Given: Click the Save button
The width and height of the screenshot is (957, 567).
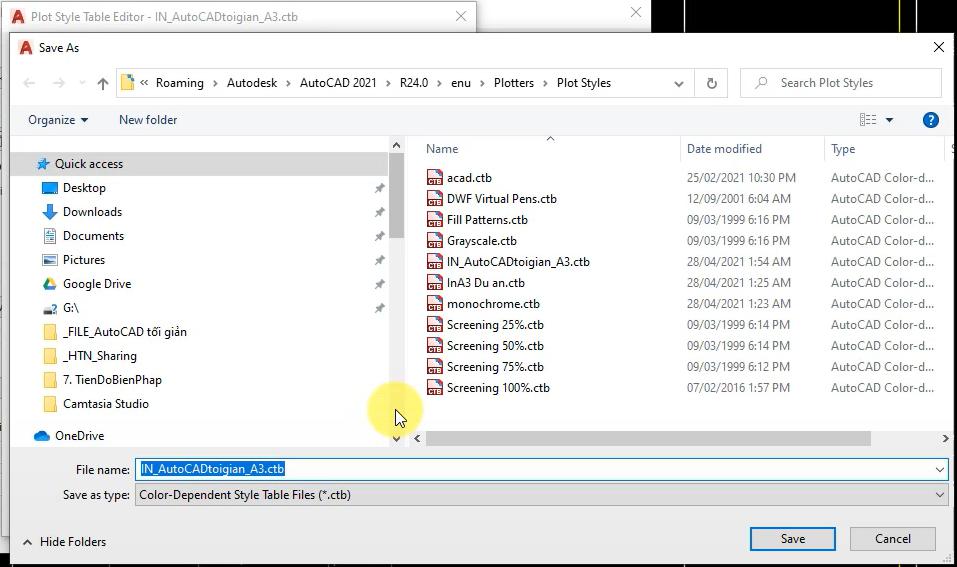Looking at the screenshot, I should (x=792, y=539).
